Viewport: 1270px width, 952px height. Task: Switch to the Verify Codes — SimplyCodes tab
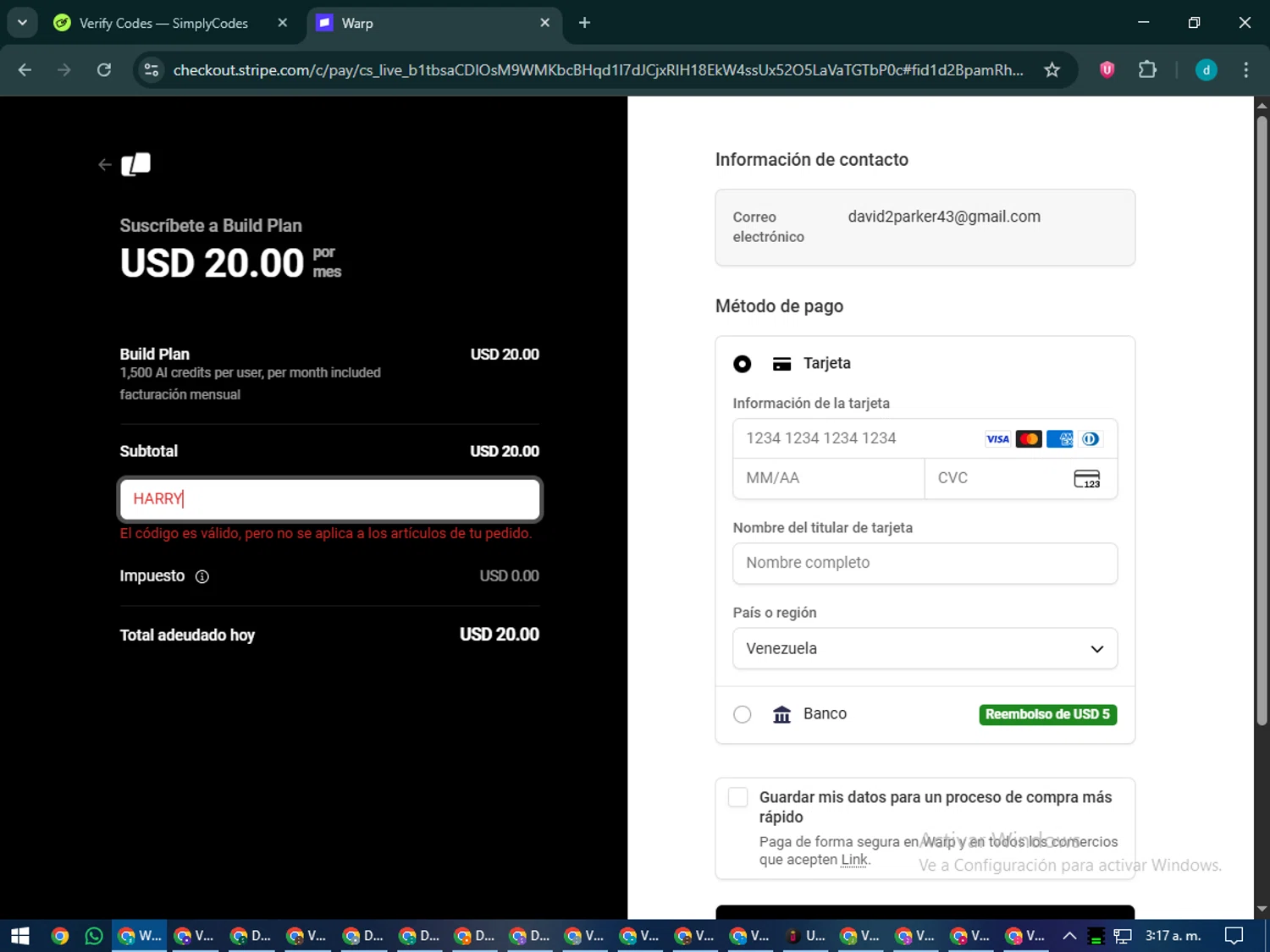[x=163, y=24]
